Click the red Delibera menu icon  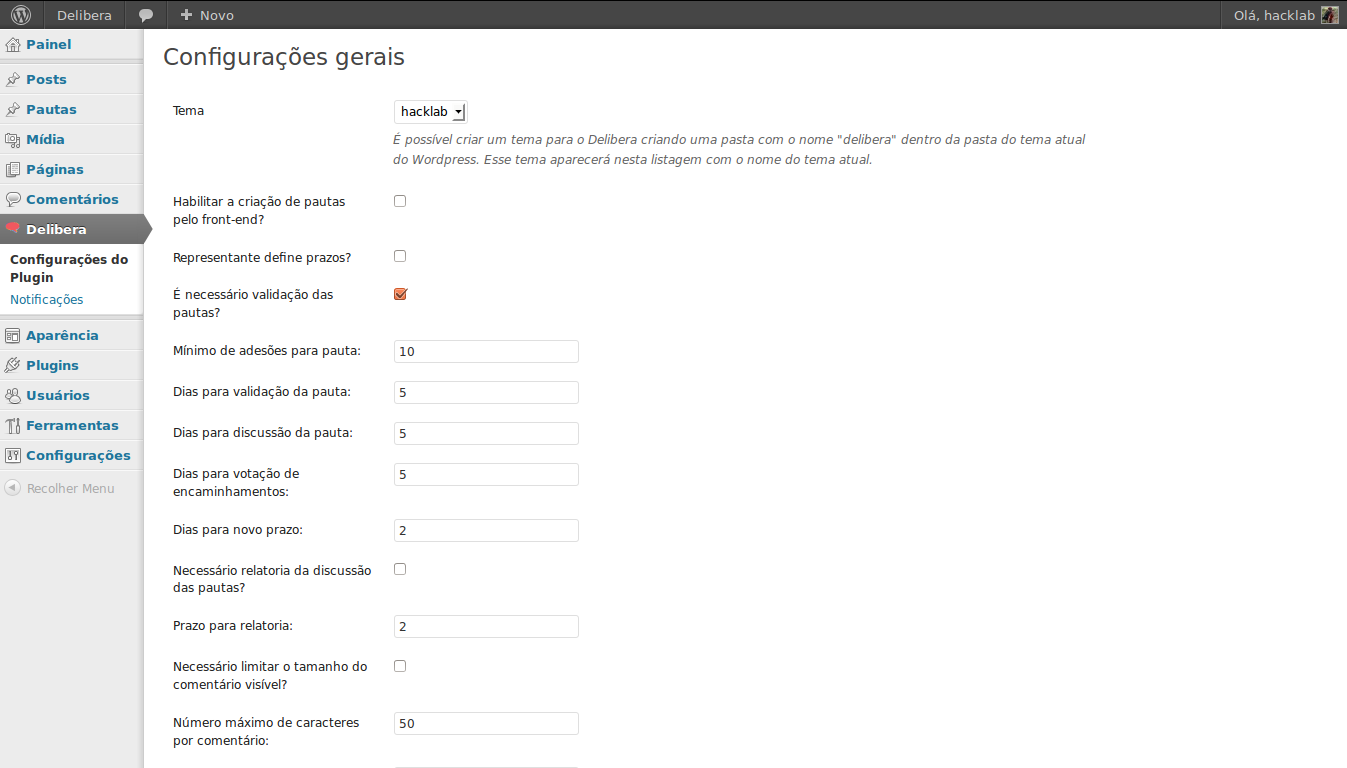tap(13, 229)
